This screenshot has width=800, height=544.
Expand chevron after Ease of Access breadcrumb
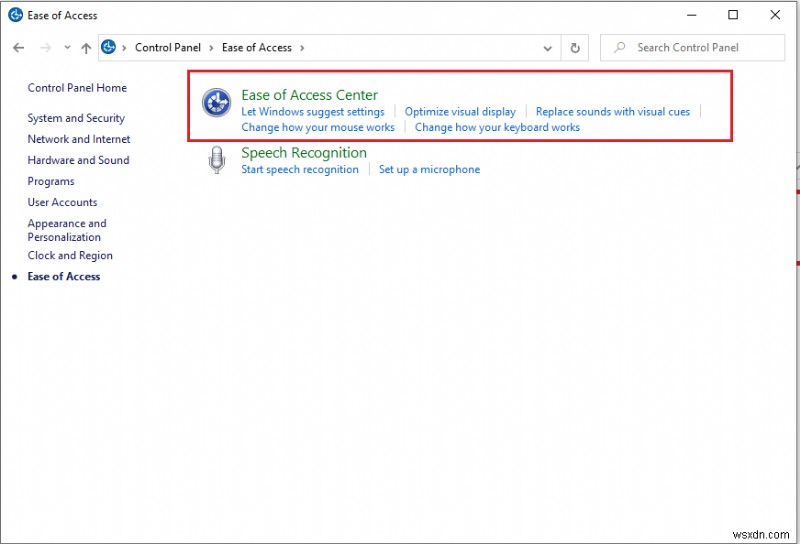pyautogui.click(x=302, y=48)
